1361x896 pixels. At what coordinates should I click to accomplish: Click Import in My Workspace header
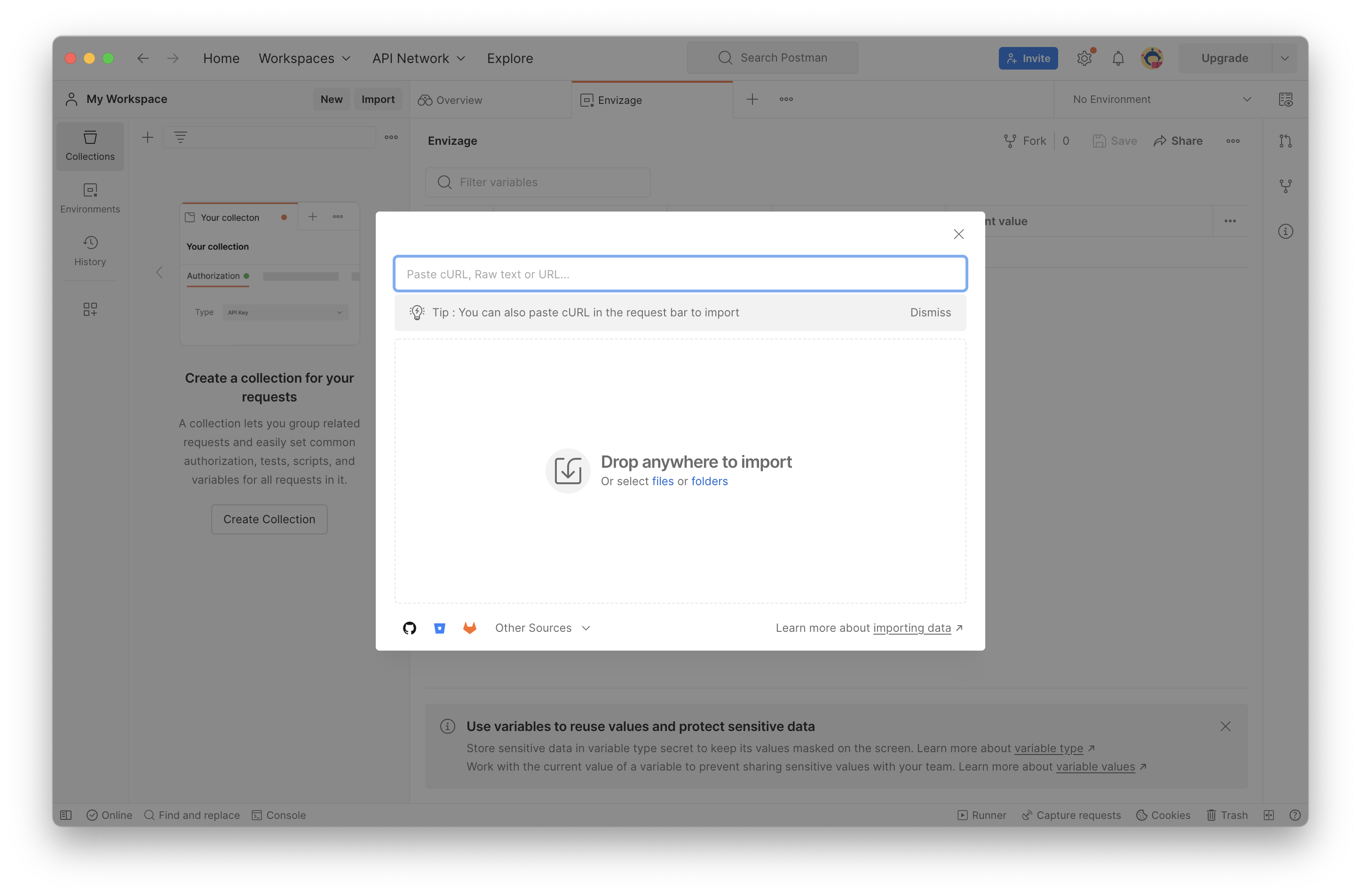(378, 99)
